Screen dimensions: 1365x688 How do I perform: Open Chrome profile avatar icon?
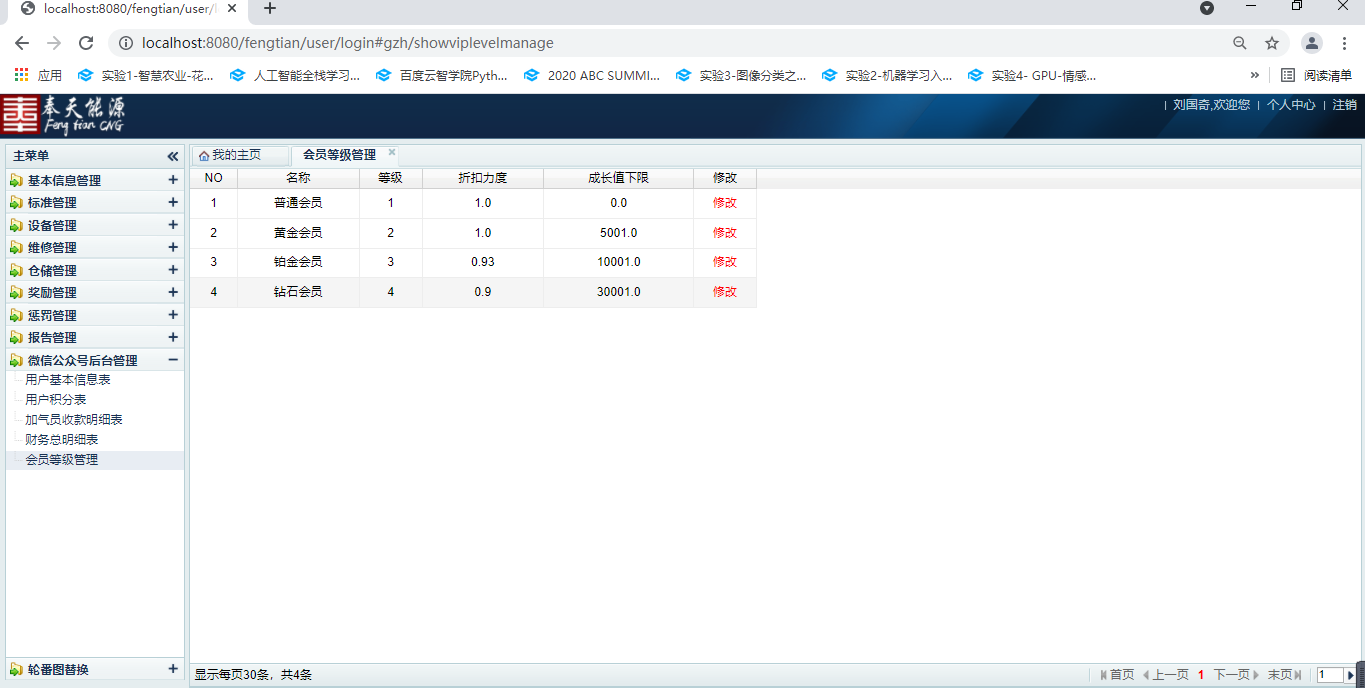pos(1311,43)
